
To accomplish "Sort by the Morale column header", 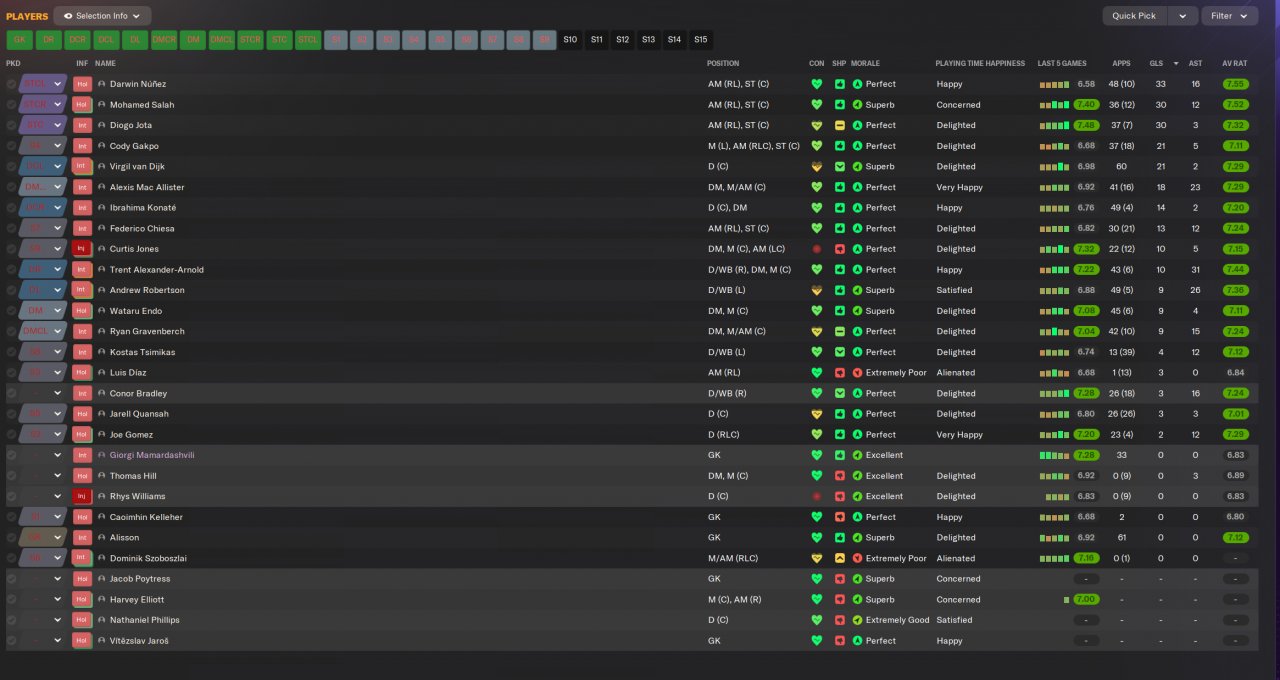I will (x=865, y=63).
